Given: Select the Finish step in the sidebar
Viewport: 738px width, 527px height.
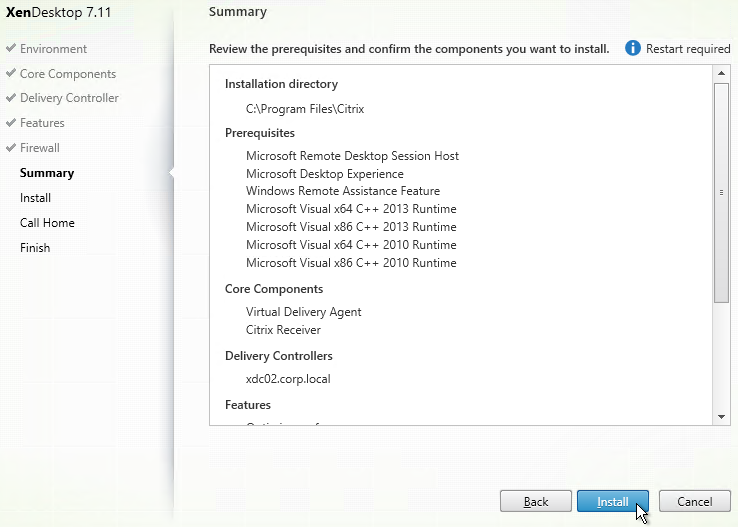Looking at the screenshot, I should click(x=35, y=248).
